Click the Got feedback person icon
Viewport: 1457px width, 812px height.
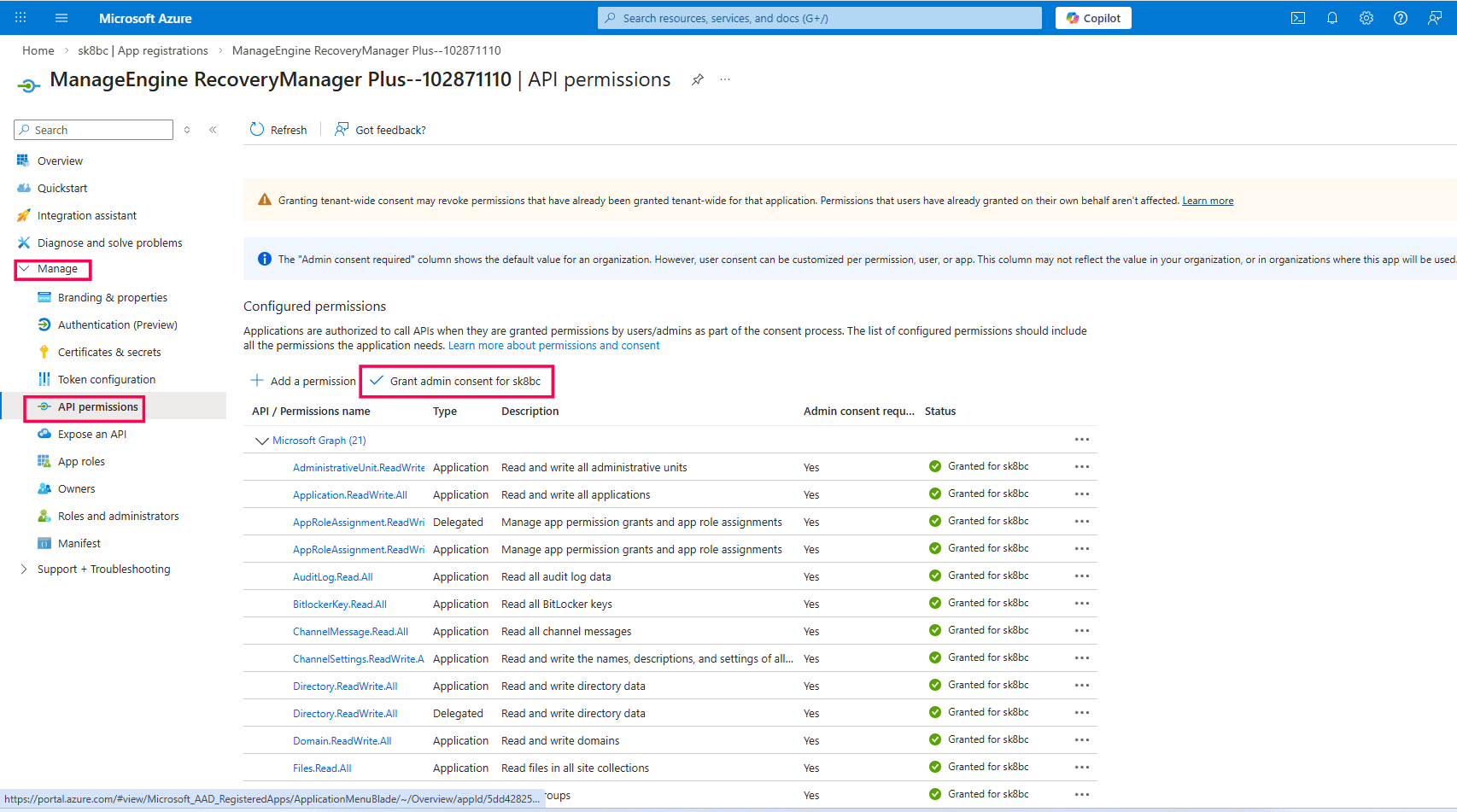pos(342,129)
